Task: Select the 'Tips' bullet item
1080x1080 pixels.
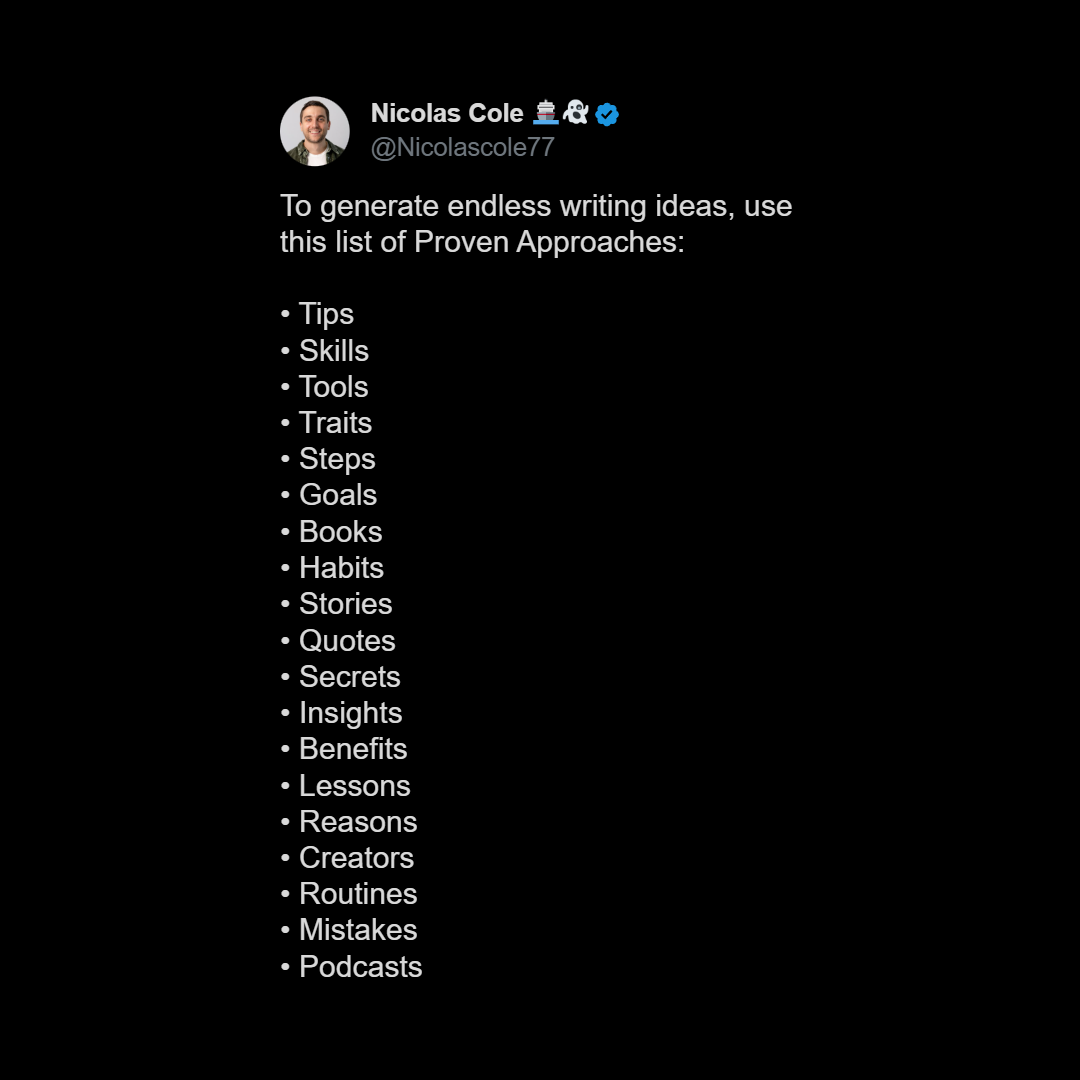Action: [x=318, y=314]
